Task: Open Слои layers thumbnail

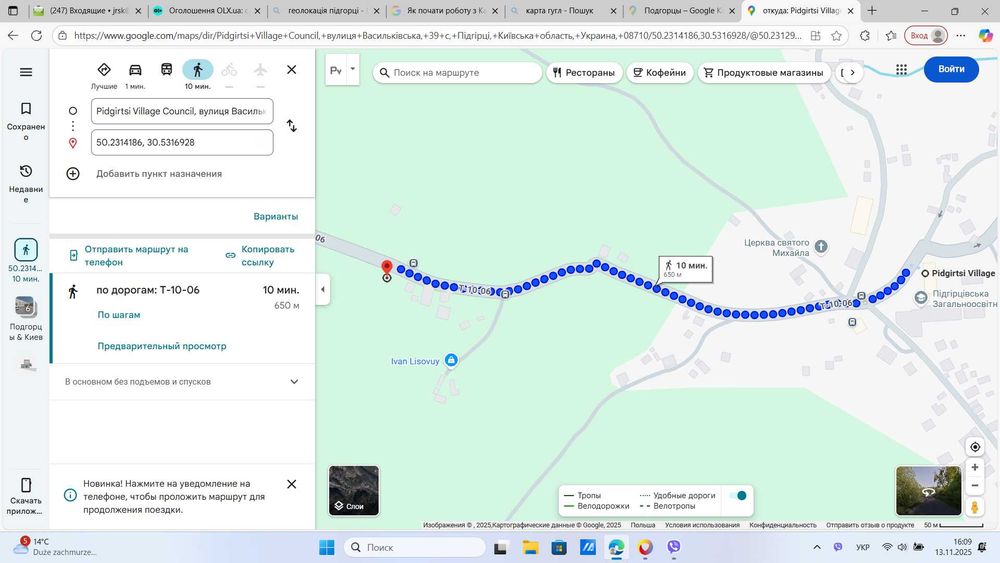Action: (x=354, y=490)
